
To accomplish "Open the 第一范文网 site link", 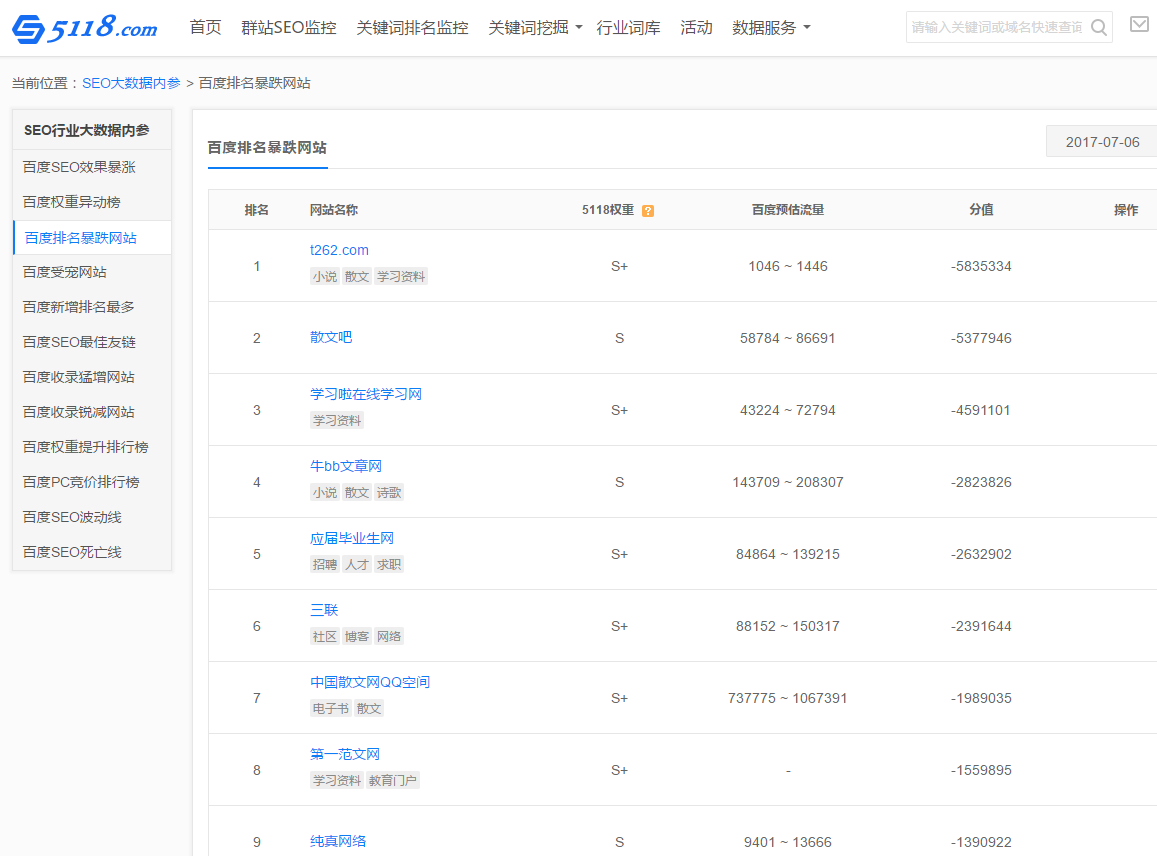I will point(345,754).
